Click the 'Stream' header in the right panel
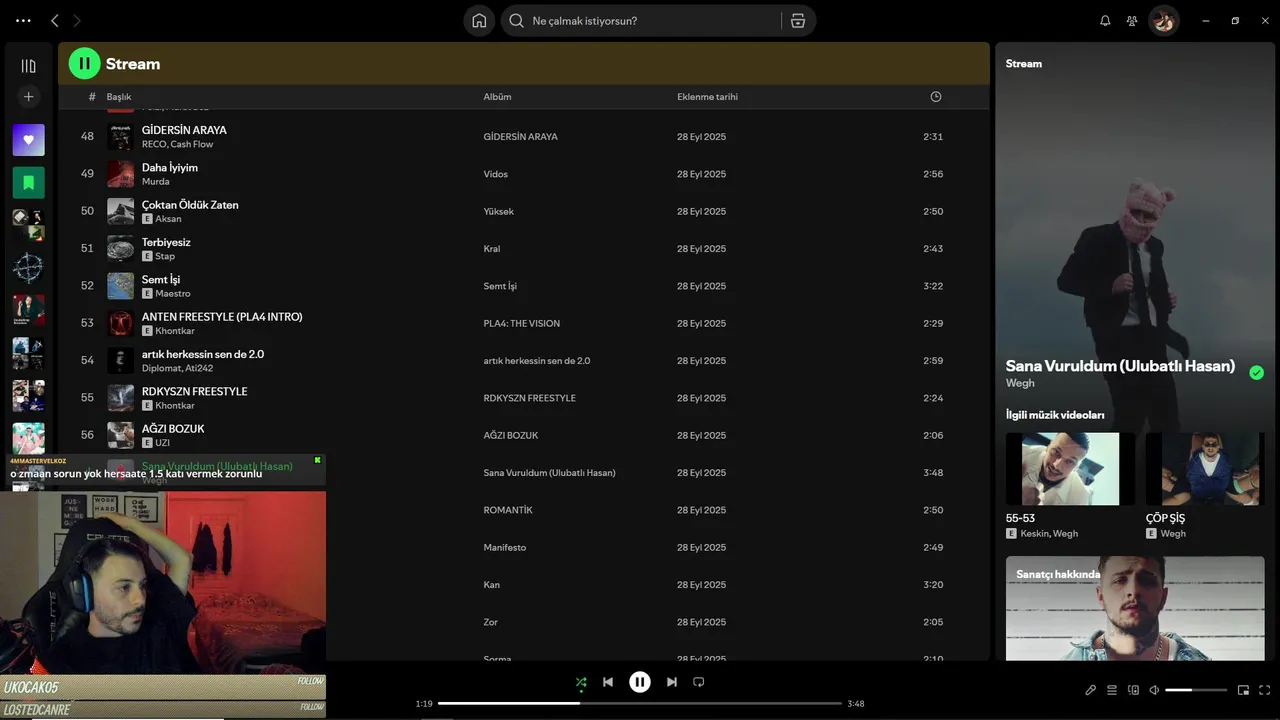This screenshot has height=720, width=1280. click(1023, 63)
